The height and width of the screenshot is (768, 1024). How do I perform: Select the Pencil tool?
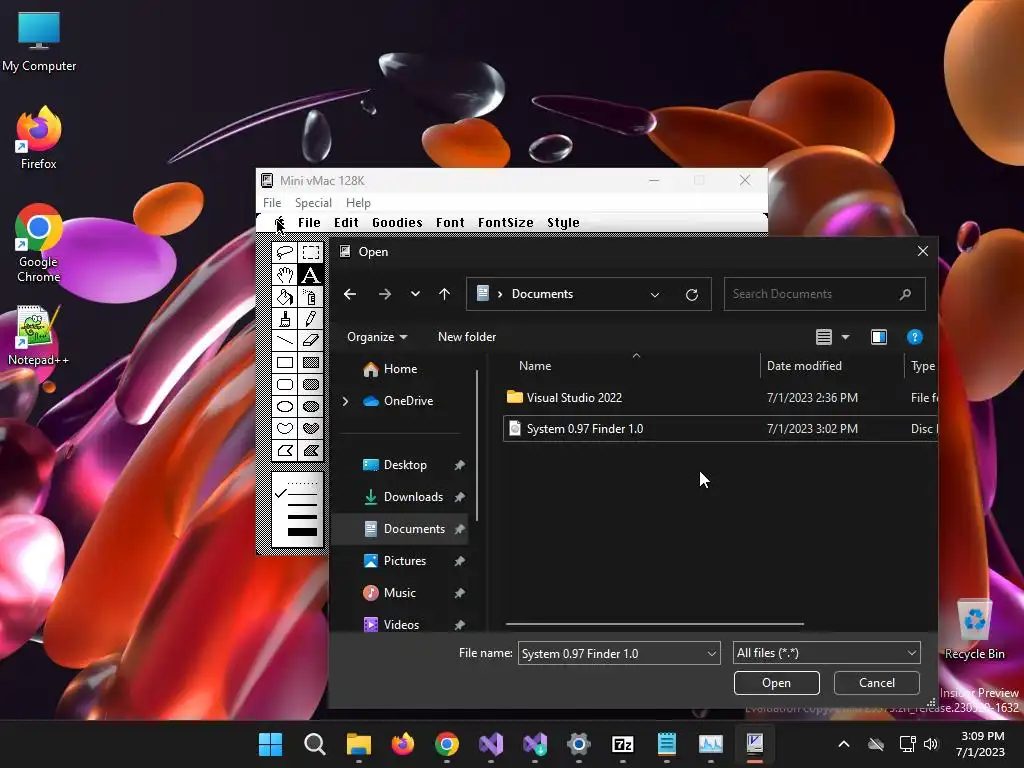tap(311, 319)
